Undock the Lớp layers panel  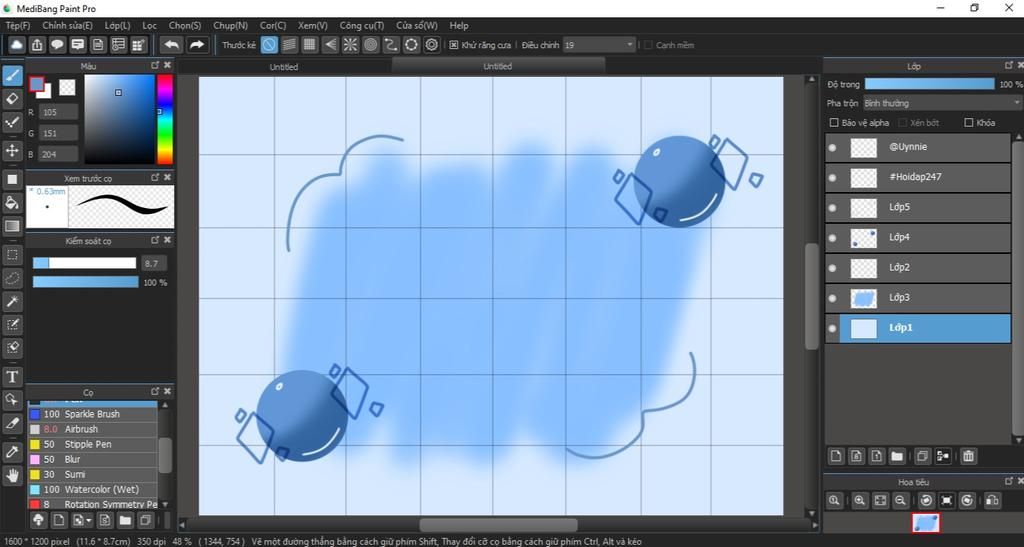[x=1008, y=65]
